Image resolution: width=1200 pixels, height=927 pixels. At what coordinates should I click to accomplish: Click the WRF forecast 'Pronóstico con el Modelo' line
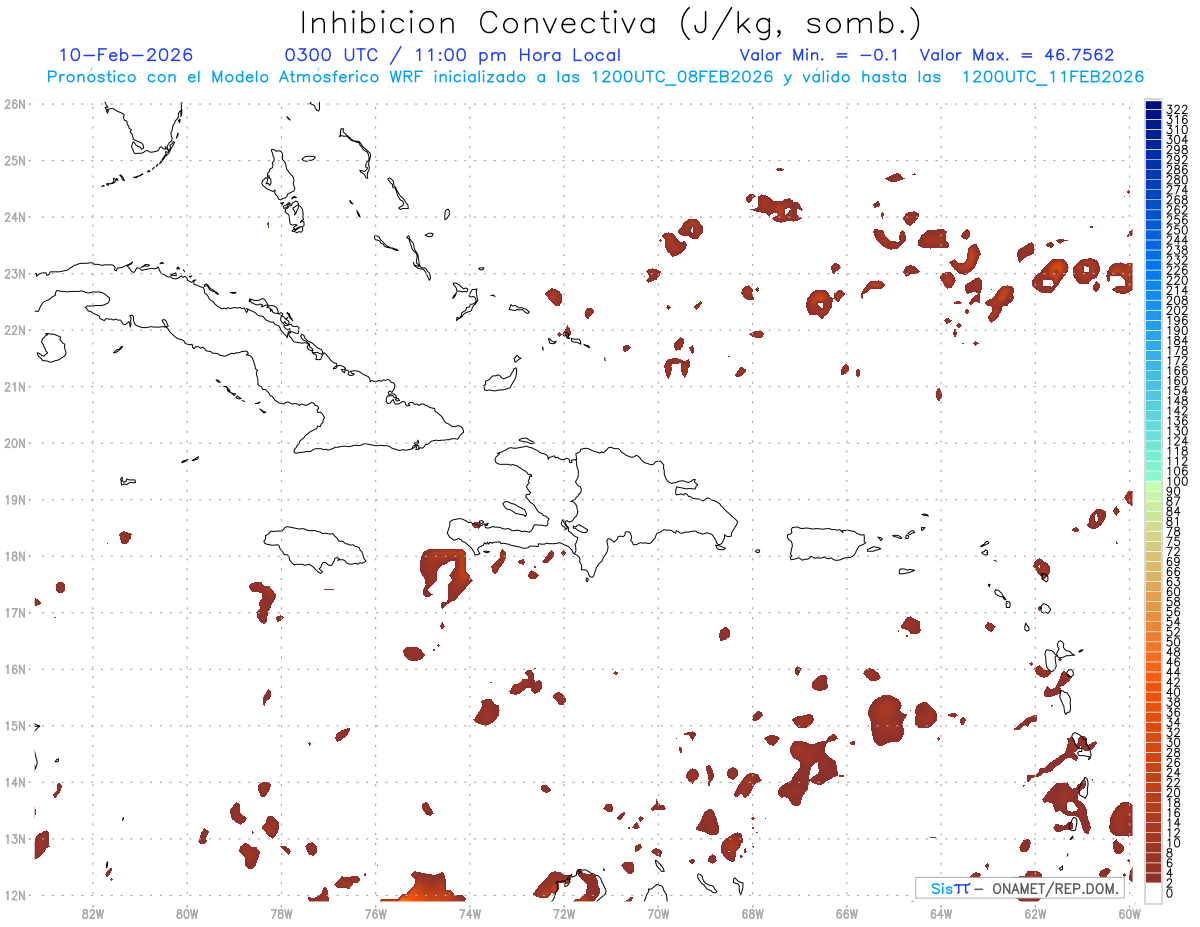[595, 77]
